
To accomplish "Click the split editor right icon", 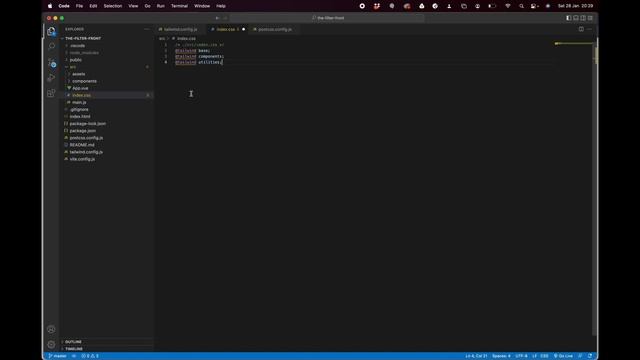I will click(581, 29).
